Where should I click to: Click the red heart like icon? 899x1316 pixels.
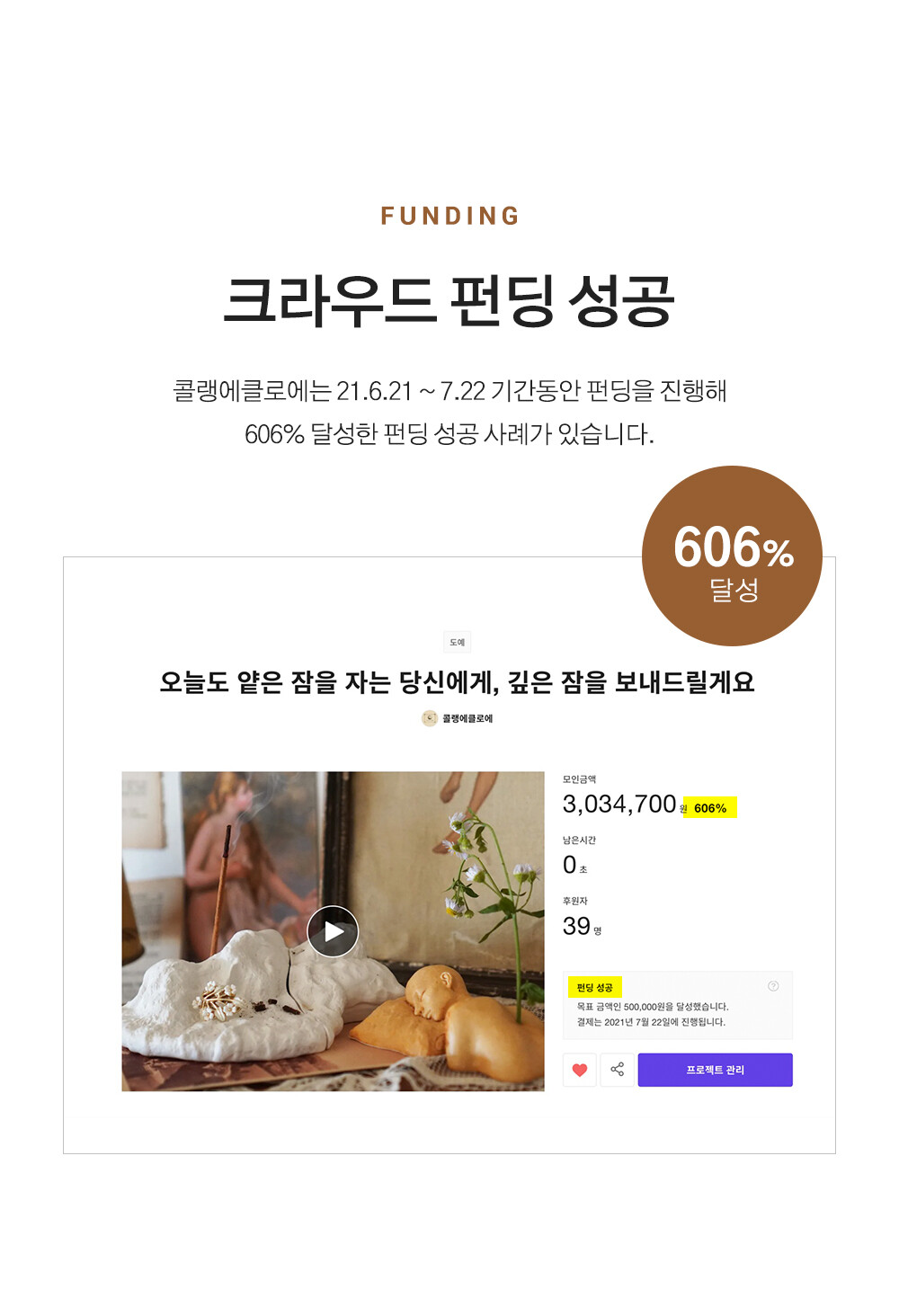(x=580, y=1070)
